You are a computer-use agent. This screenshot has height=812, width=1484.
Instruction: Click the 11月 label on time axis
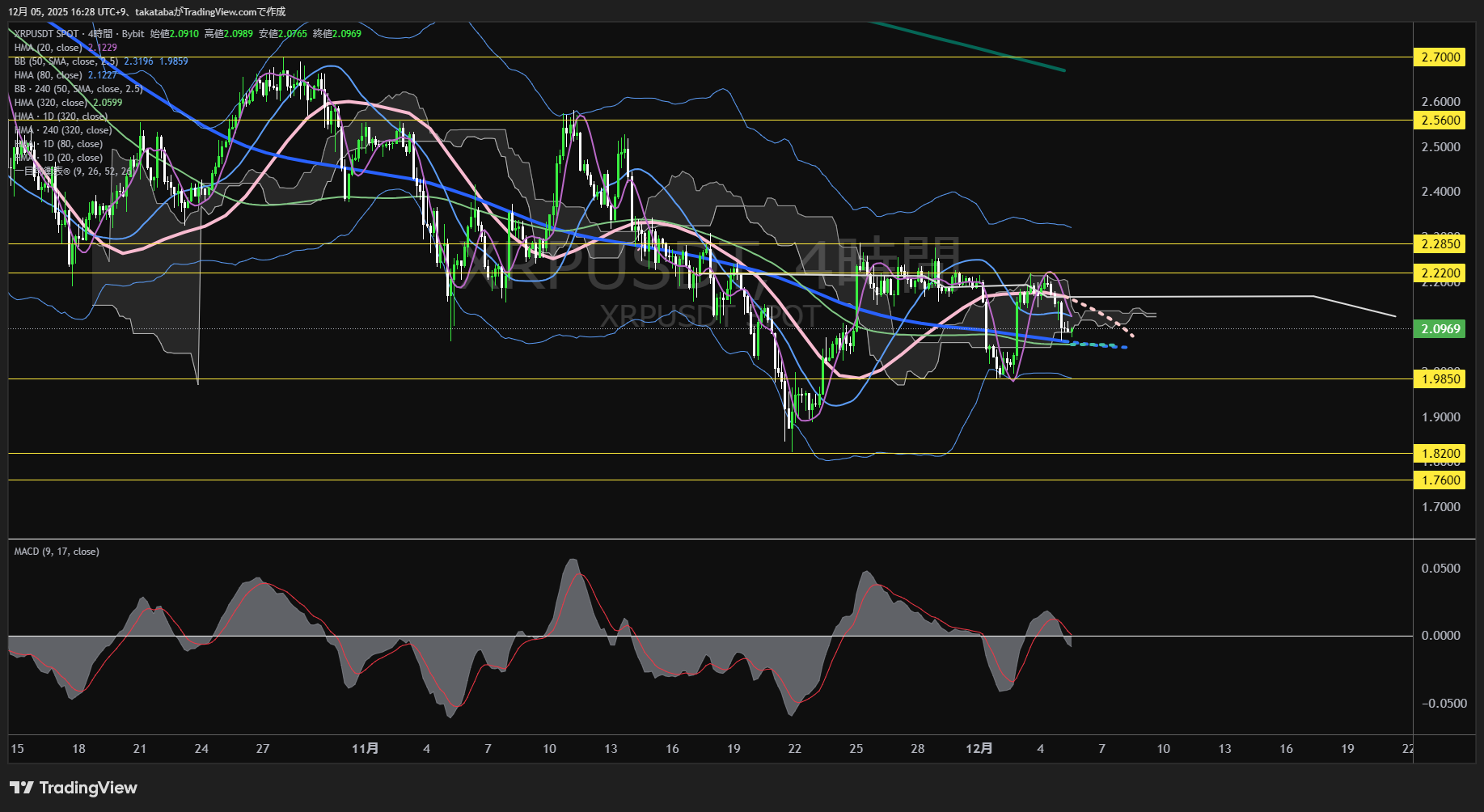(x=365, y=748)
